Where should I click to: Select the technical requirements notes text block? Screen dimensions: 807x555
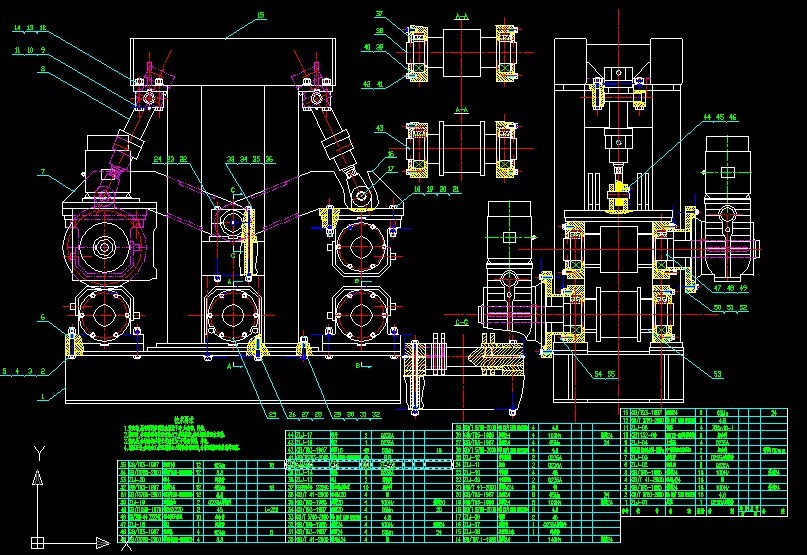click(x=180, y=437)
